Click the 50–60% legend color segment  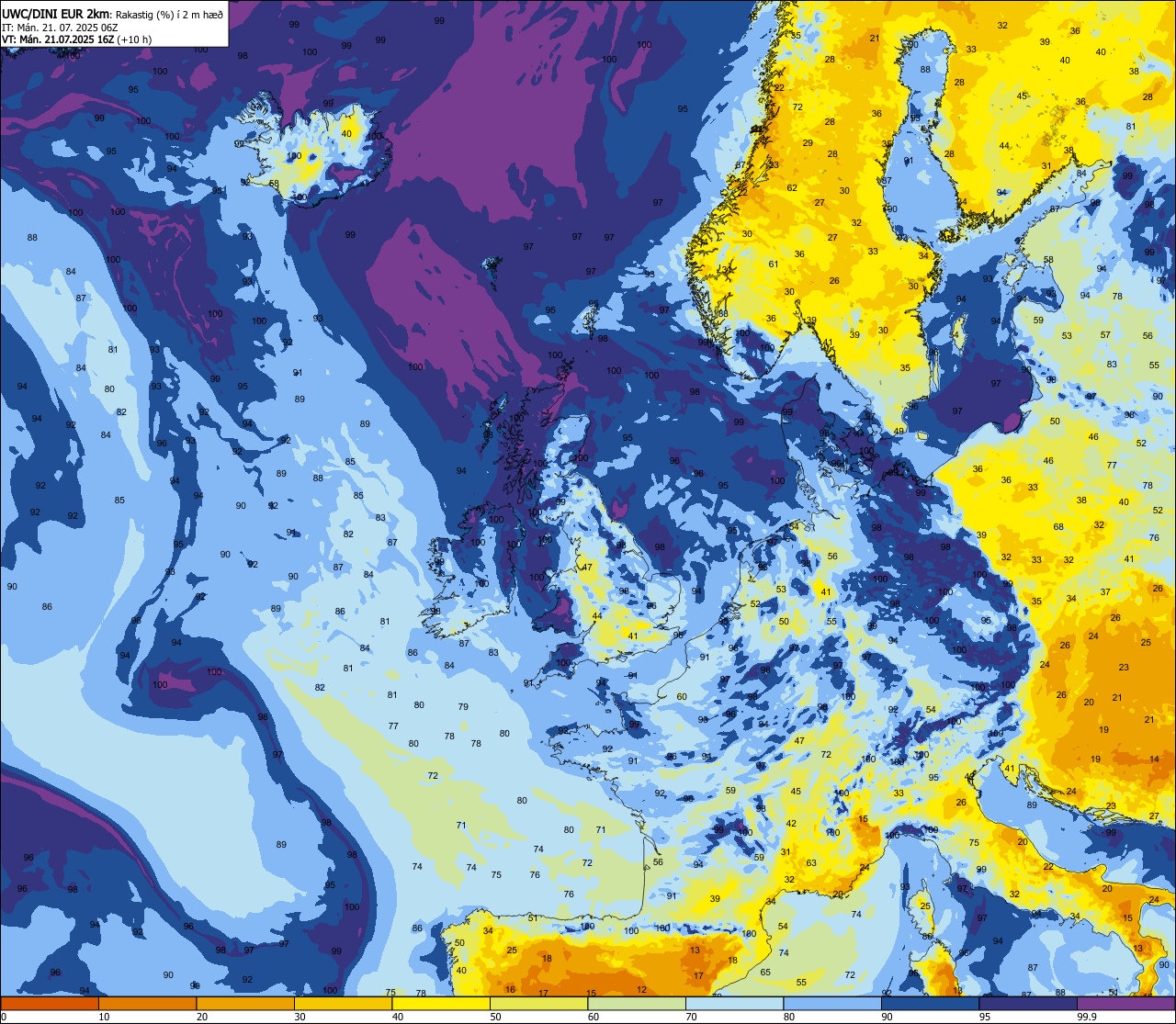pyautogui.click(x=538, y=1004)
